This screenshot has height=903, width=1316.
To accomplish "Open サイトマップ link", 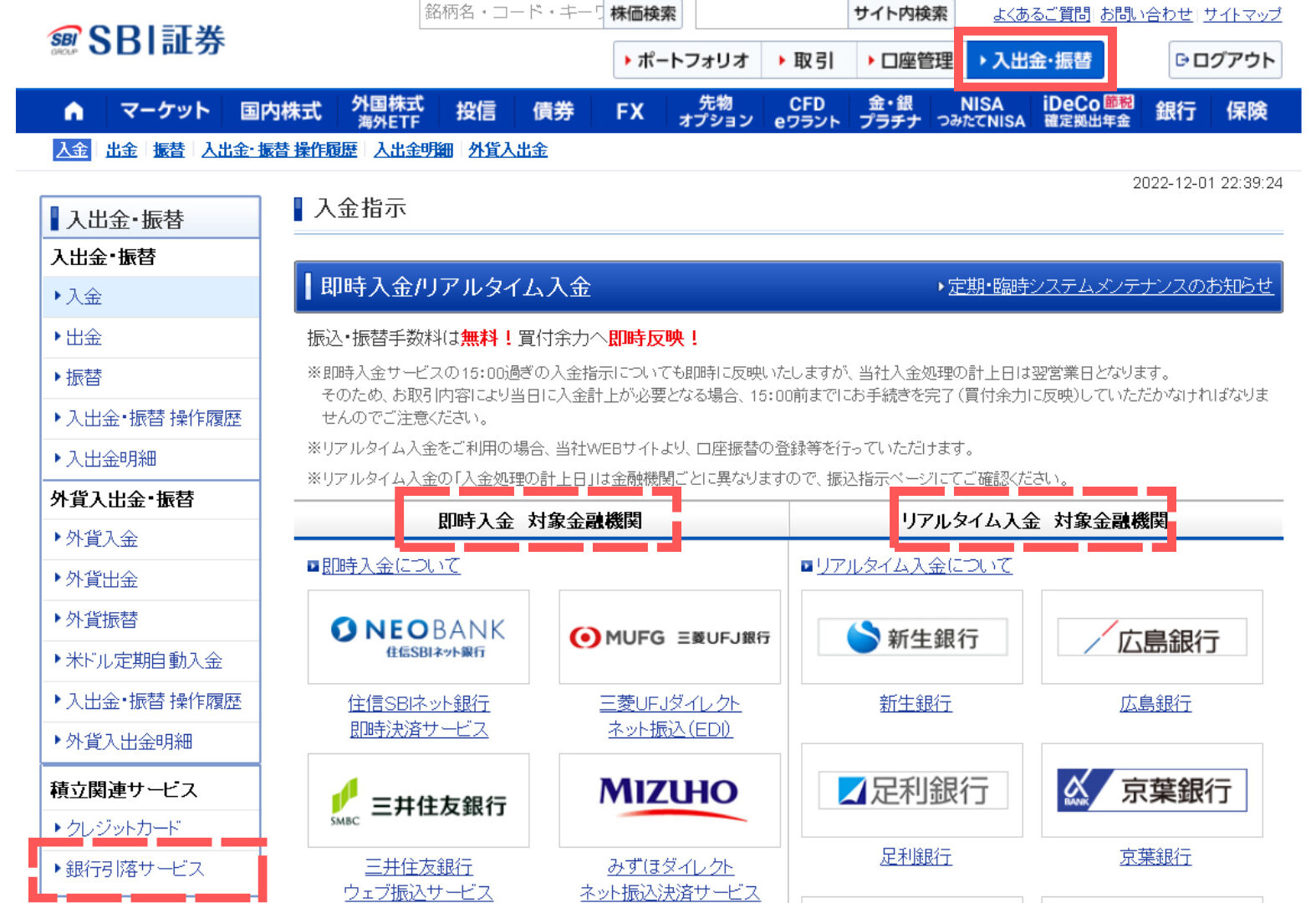I will click(1242, 14).
